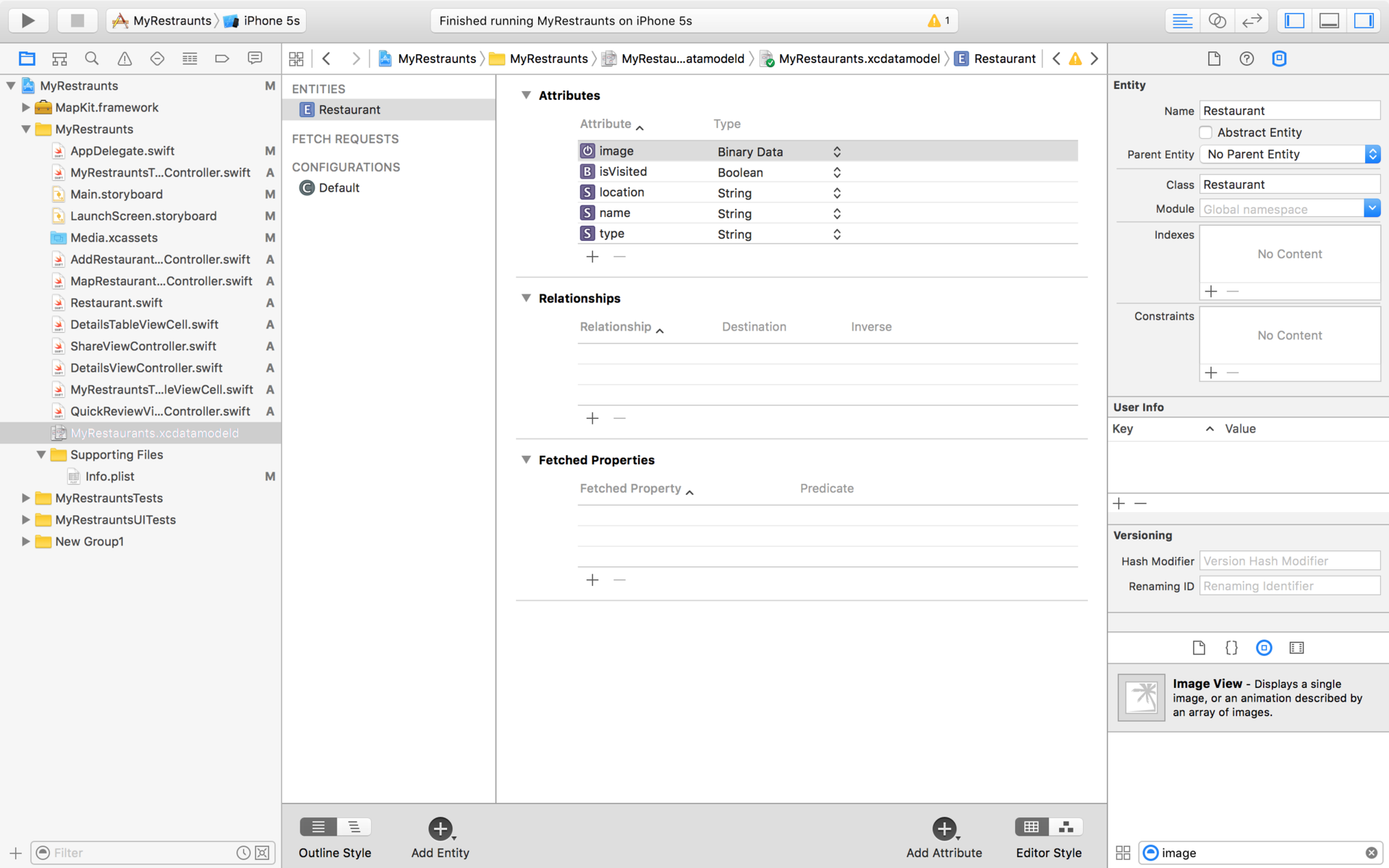Change the location attribute type
Image resolution: width=1389 pixels, height=868 pixels.
pos(837,192)
